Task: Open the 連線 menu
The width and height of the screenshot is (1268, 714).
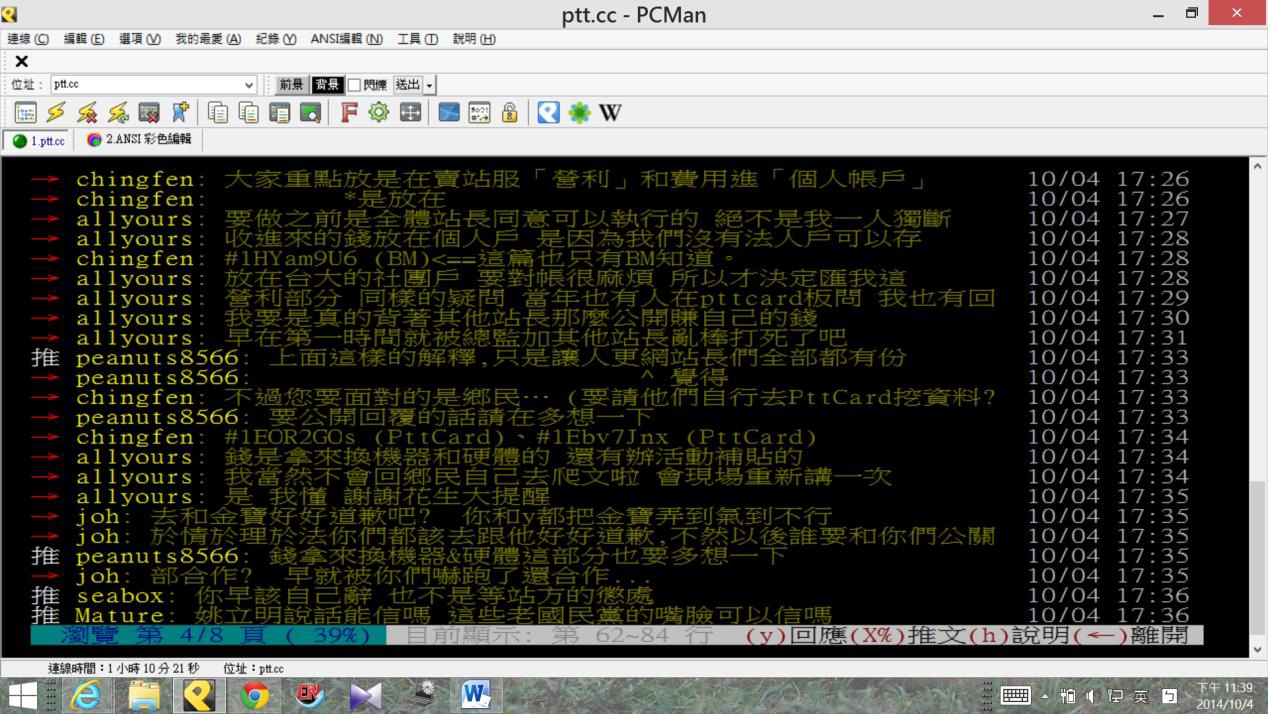Action: point(28,39)
